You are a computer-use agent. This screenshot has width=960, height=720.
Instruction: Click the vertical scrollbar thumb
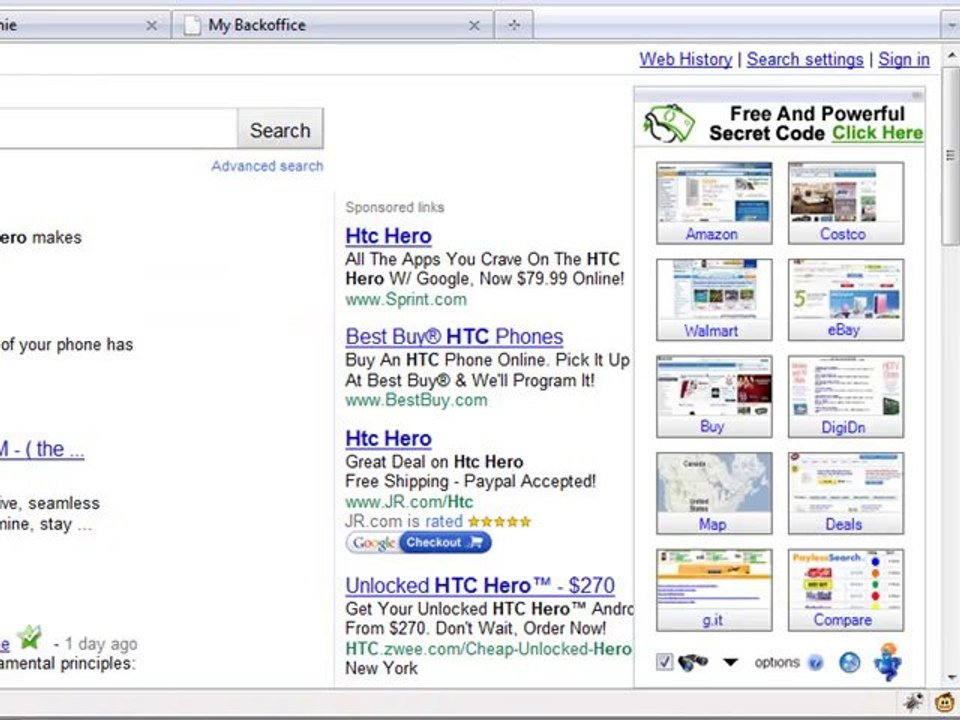click(951, 155)
